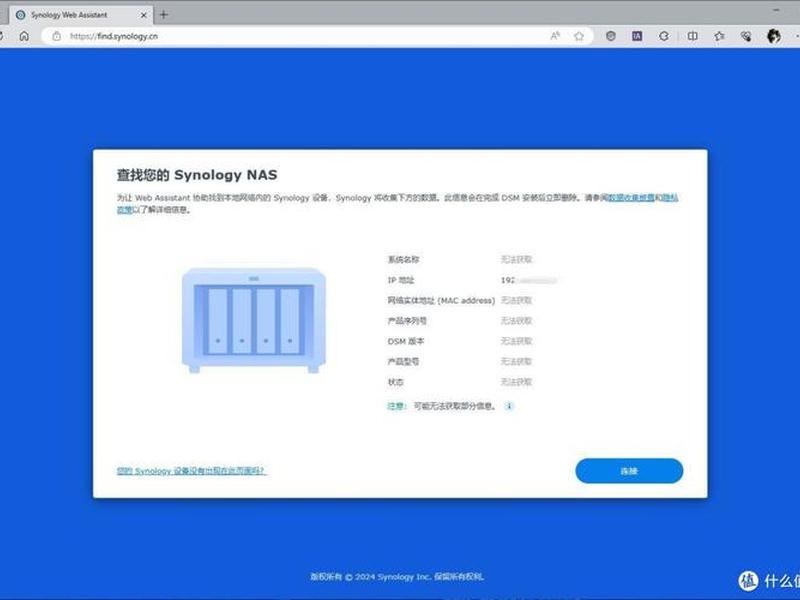Close the Synology Web Assistant tab
Image resolution: width=800 pixels, height=600 pixels.
pyautogui.click(x=143, y=15)
